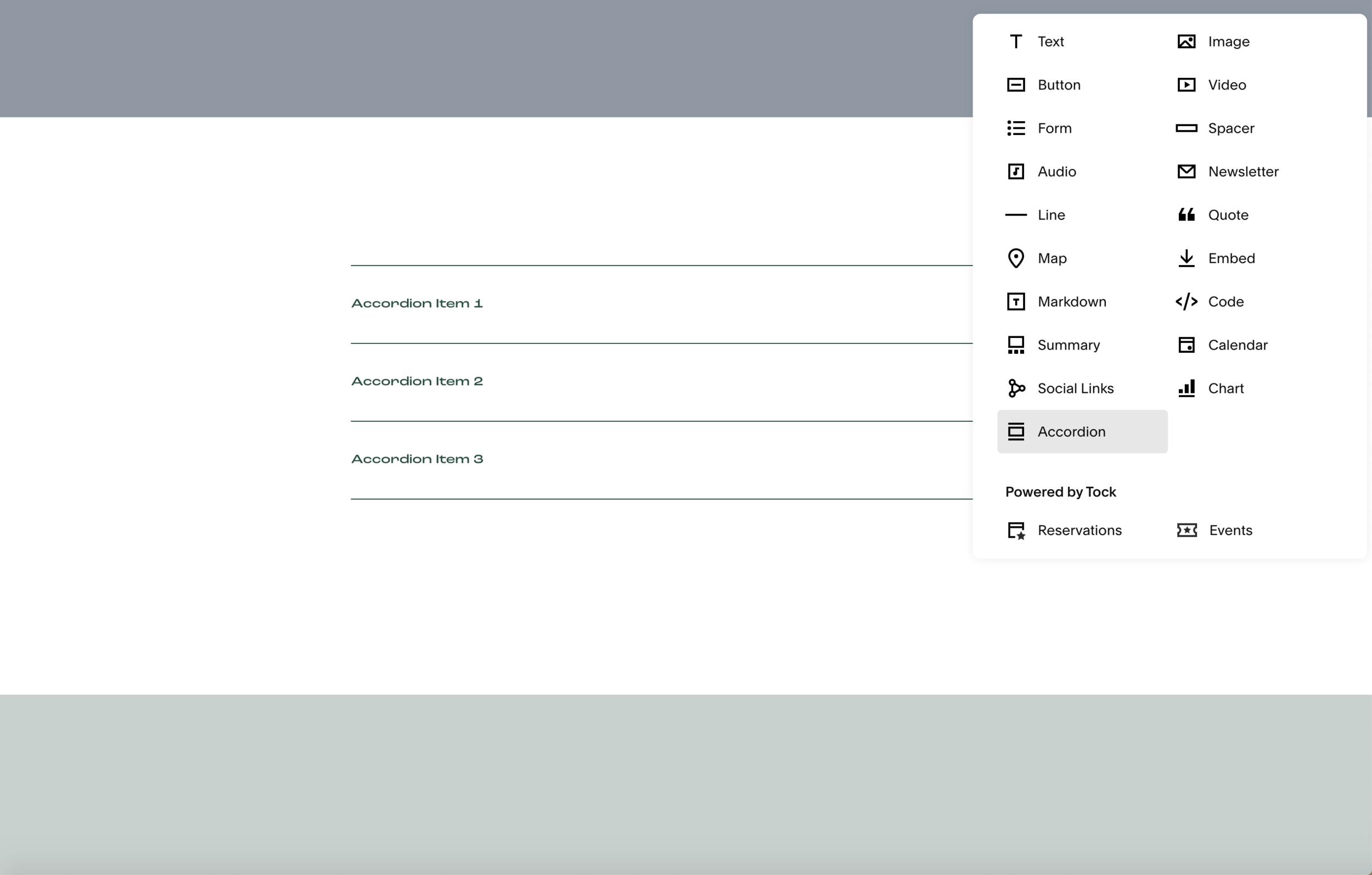Pick the Calendar block option
This screenshot has height=875, width=1372.
point(1237,345)
